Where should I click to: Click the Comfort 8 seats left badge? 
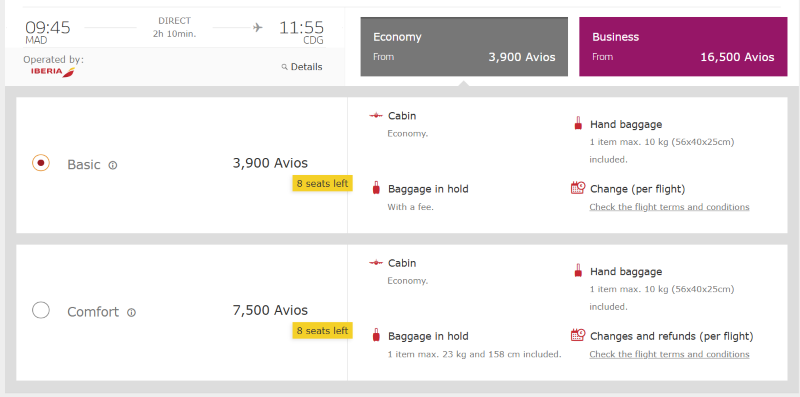coord(322,331)
